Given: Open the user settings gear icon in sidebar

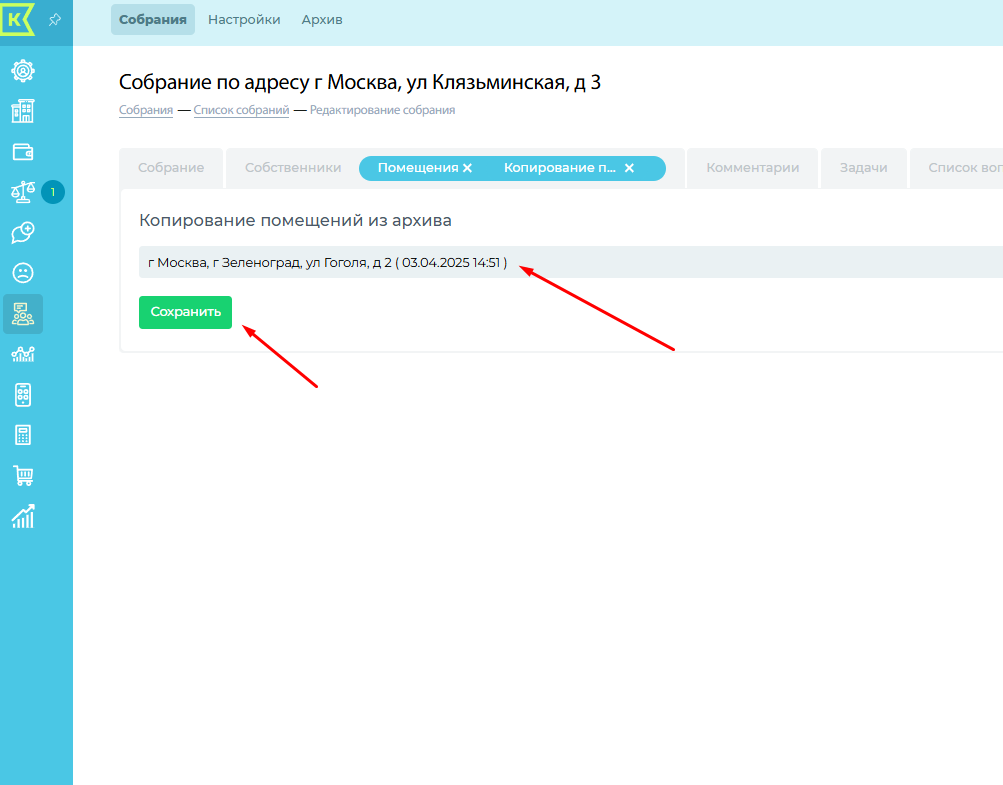Looking at the screenshot, I should click(22, 71).
